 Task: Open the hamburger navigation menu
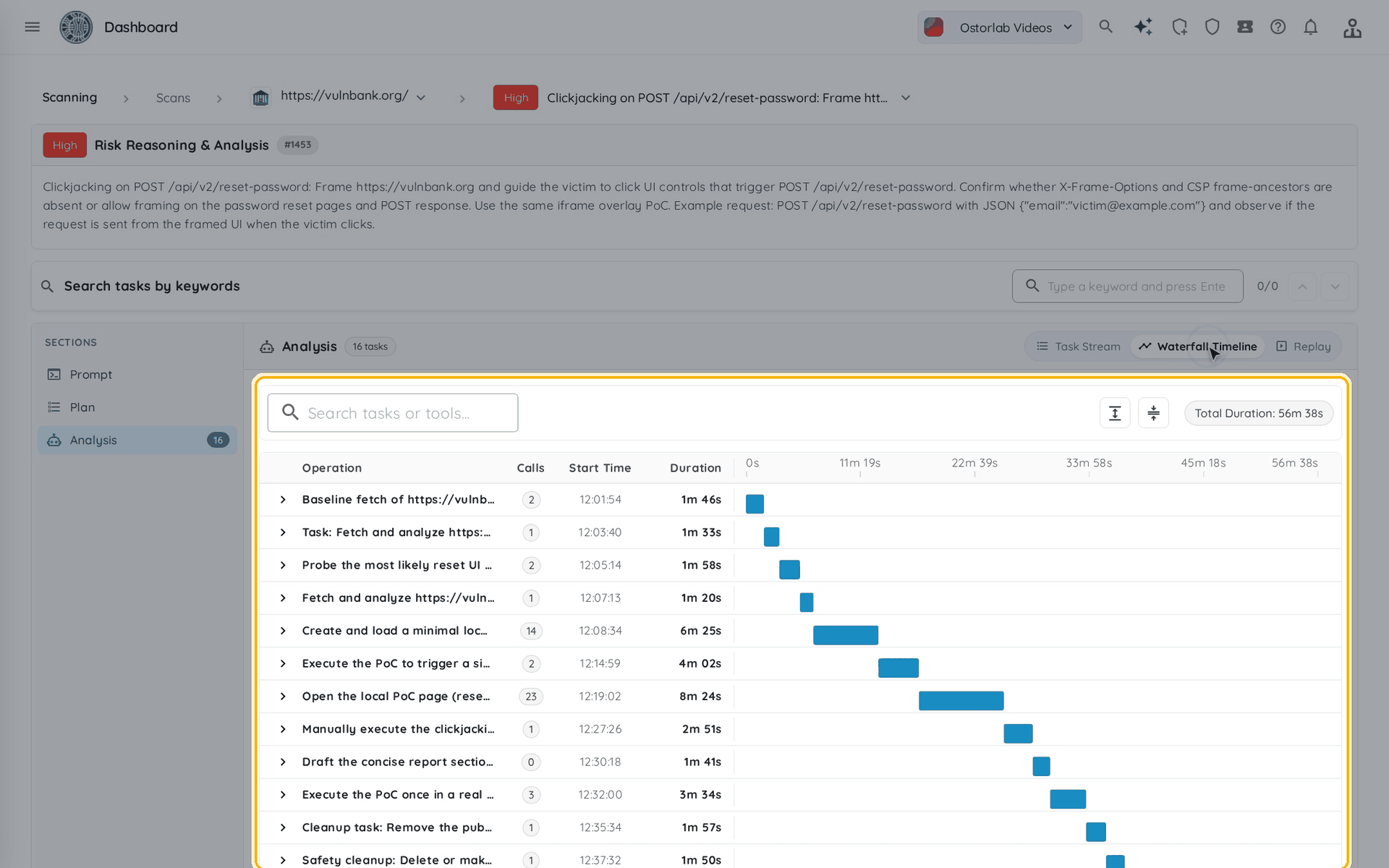(32, 27)
